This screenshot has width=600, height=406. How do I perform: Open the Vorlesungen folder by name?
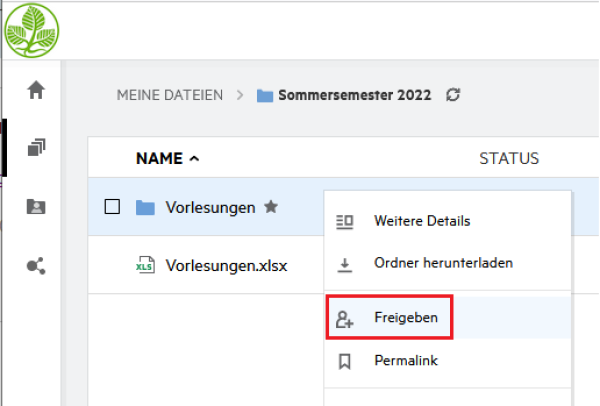(x=210, y=207)
